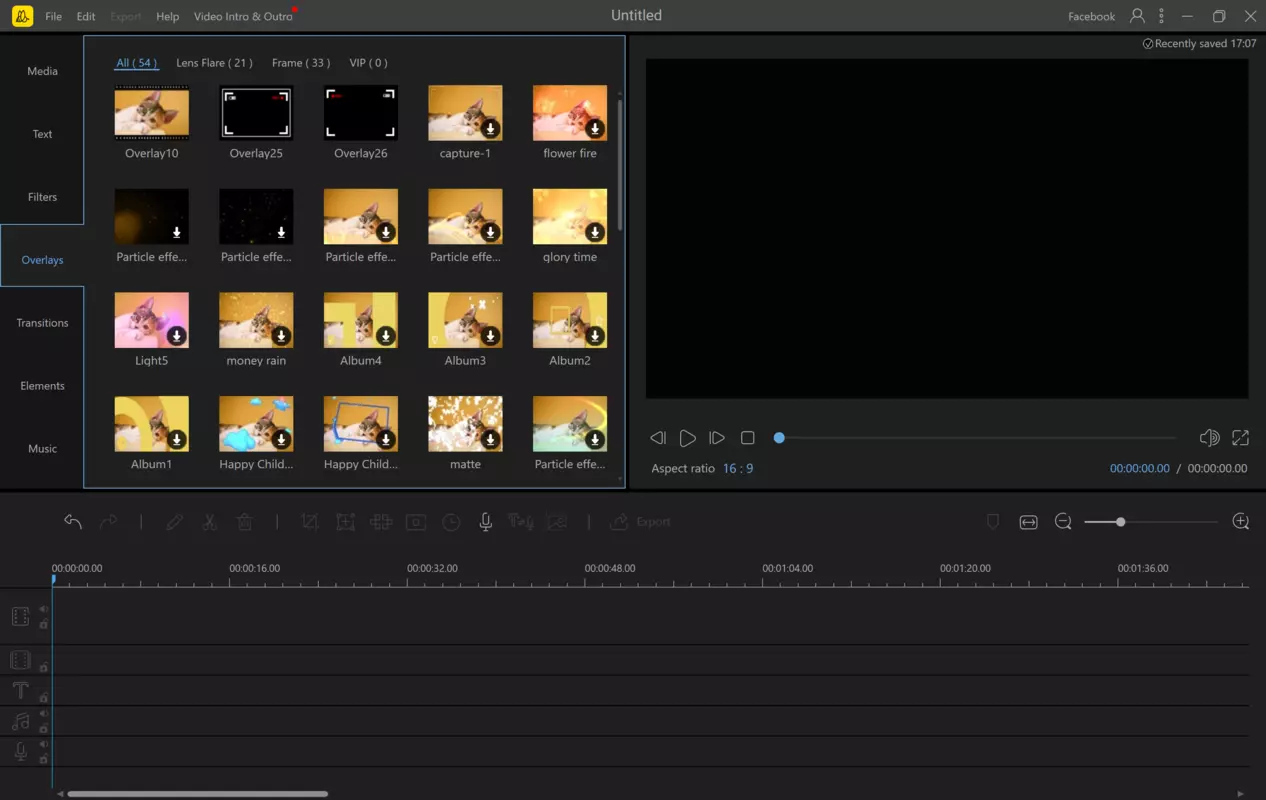Select the Lens Flare ( 21 ) category
Screen dimensions: 1266x800
214,63
